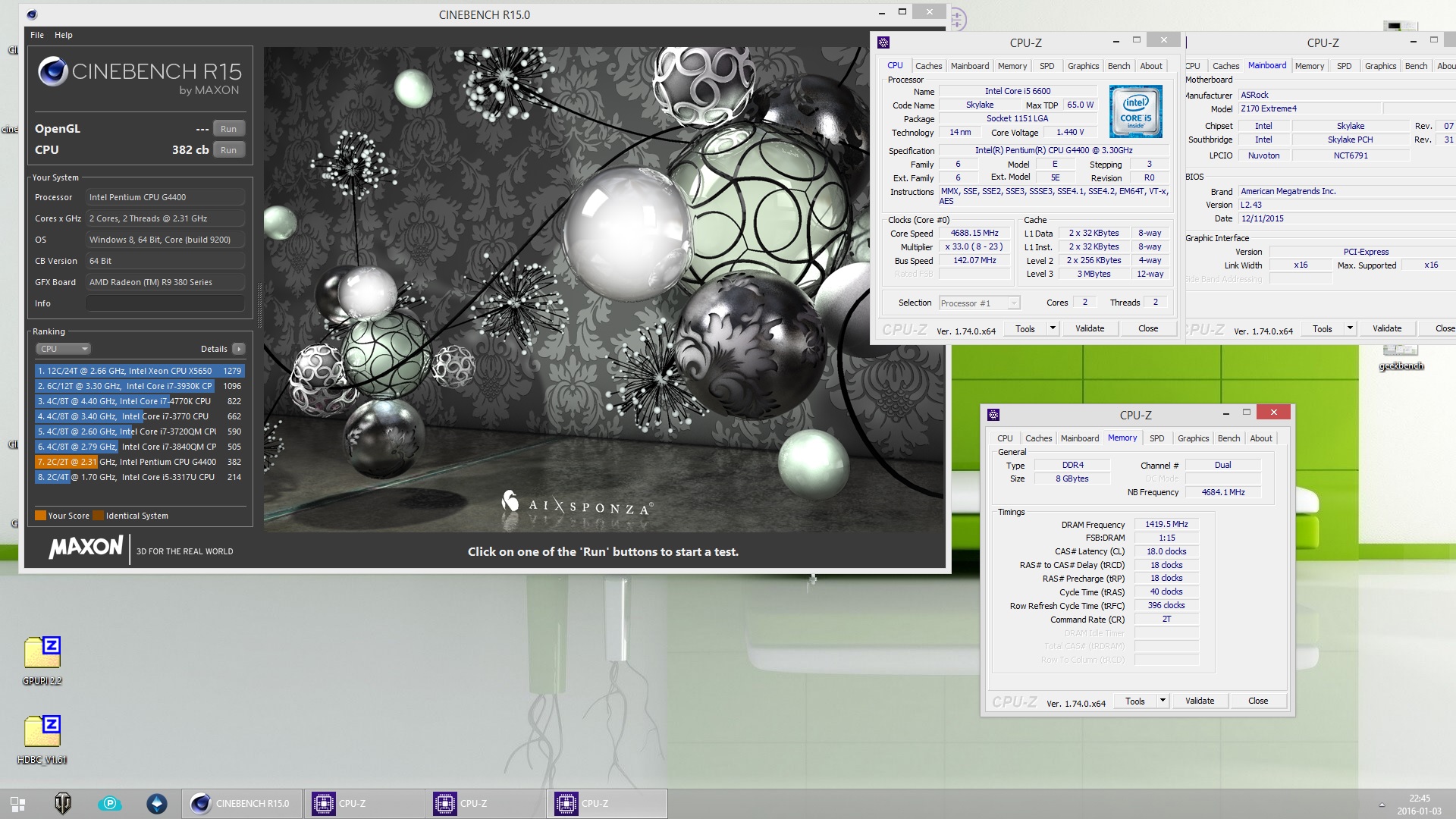
Task: Open the blue diamond taskbar icon
Action: pyautogui.click(x=157, y=804)
